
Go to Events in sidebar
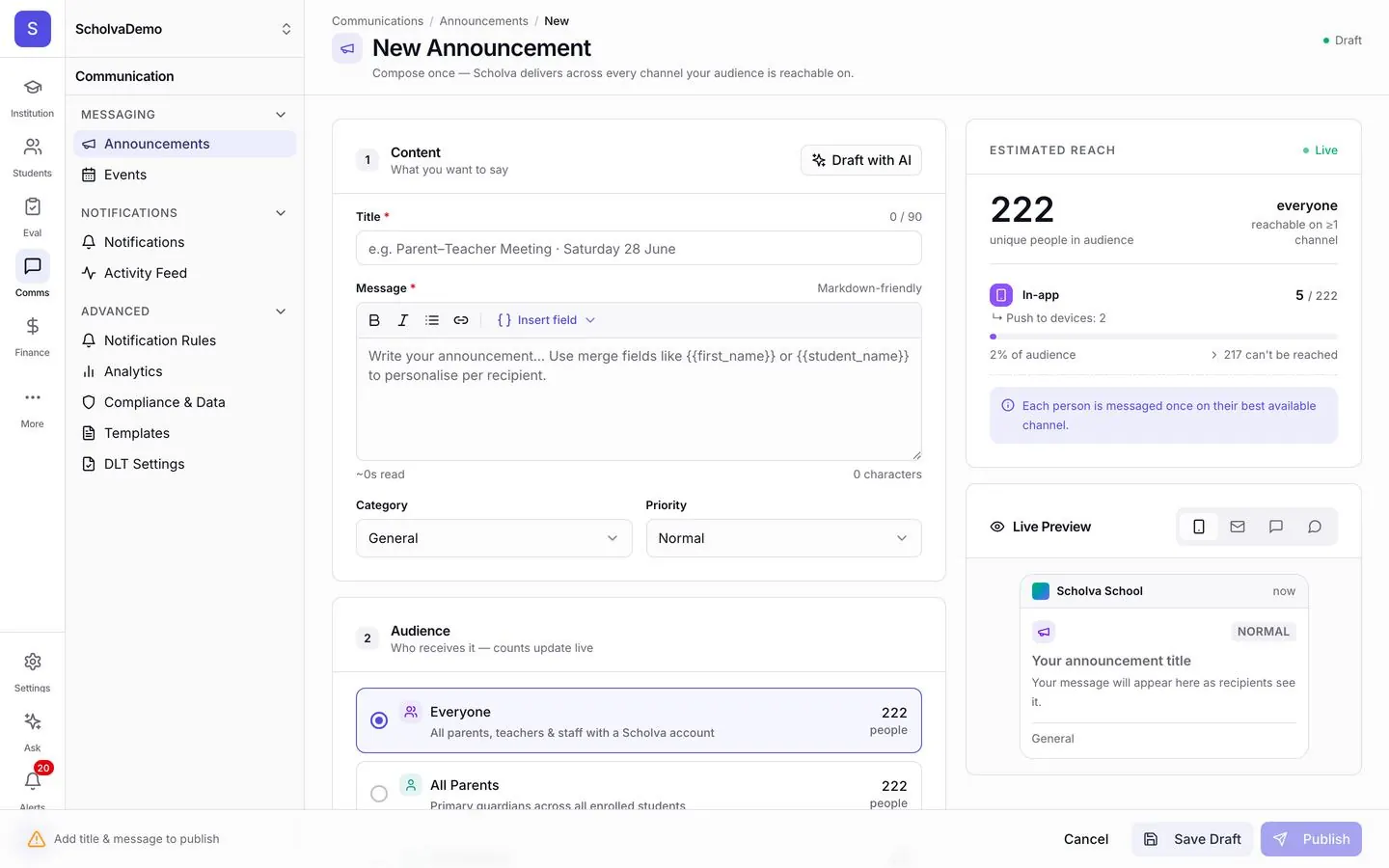tap(184, 175)
